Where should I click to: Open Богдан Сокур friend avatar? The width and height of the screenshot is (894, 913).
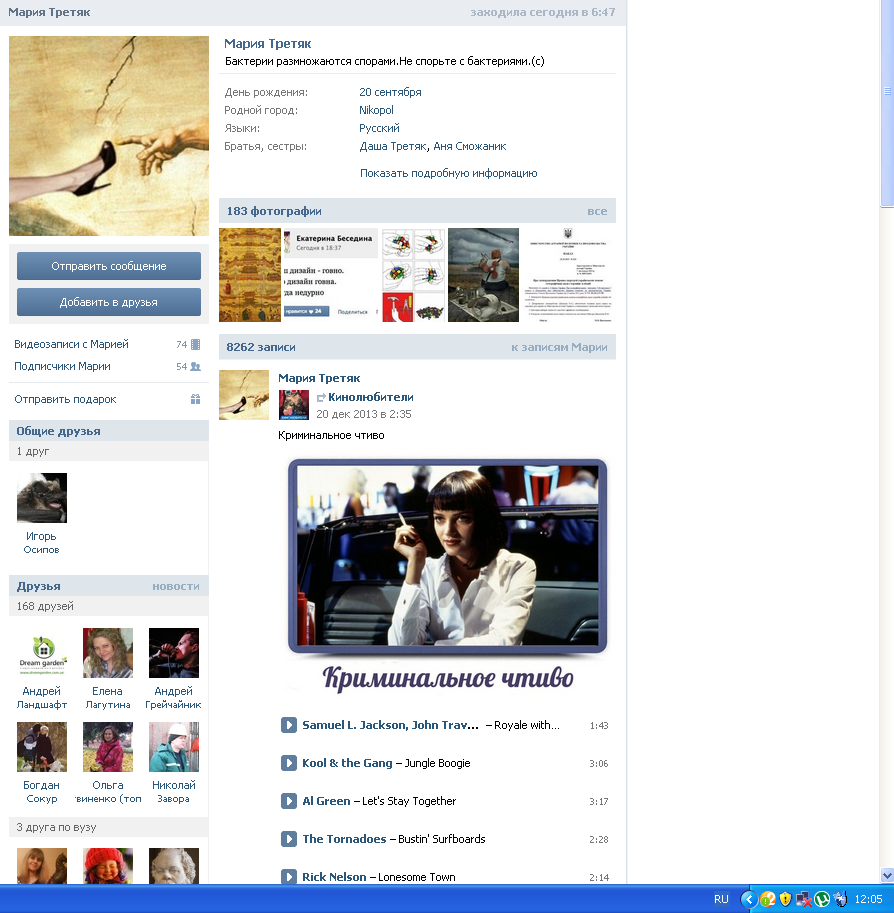coord(42,747)
